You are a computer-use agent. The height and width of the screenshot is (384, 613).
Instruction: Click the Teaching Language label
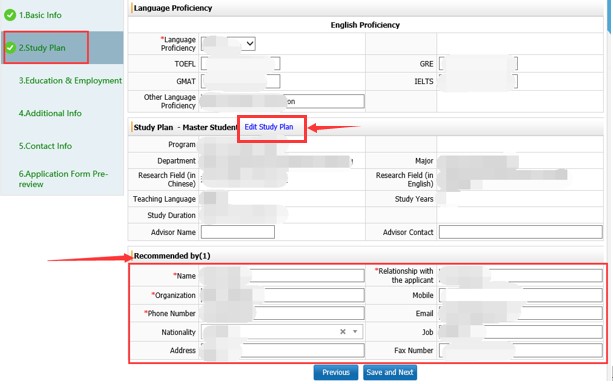click(164, 199)
